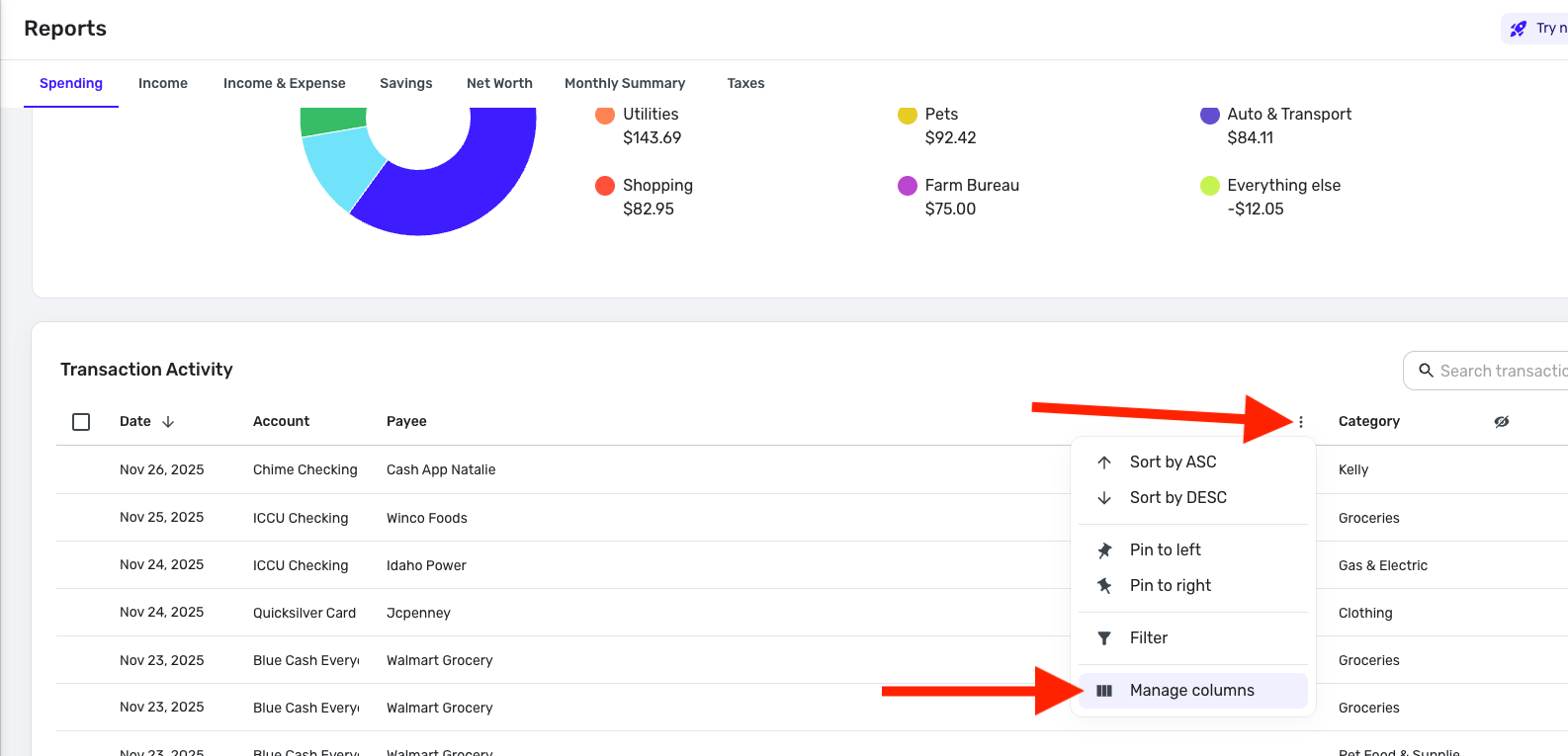Choose Sort by DESC from menu
The height and width of the screenshot is (756, 1568).
(1193, 498)
